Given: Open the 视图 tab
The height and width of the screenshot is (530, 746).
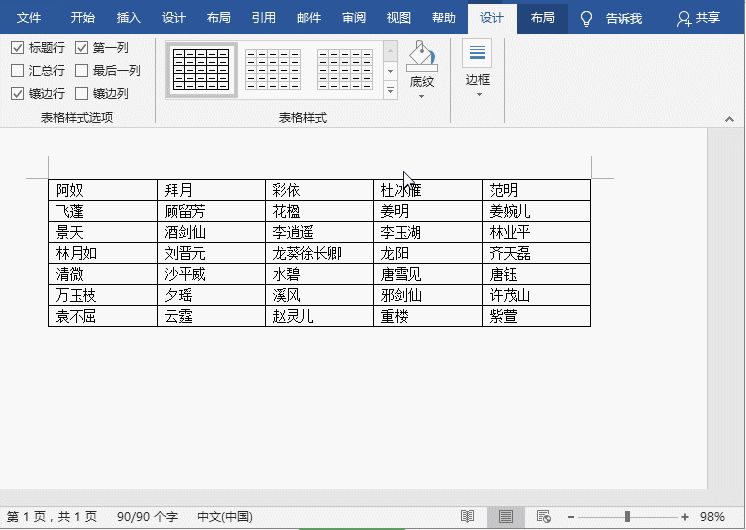Looking at the screenshot, I should [399, 18].
